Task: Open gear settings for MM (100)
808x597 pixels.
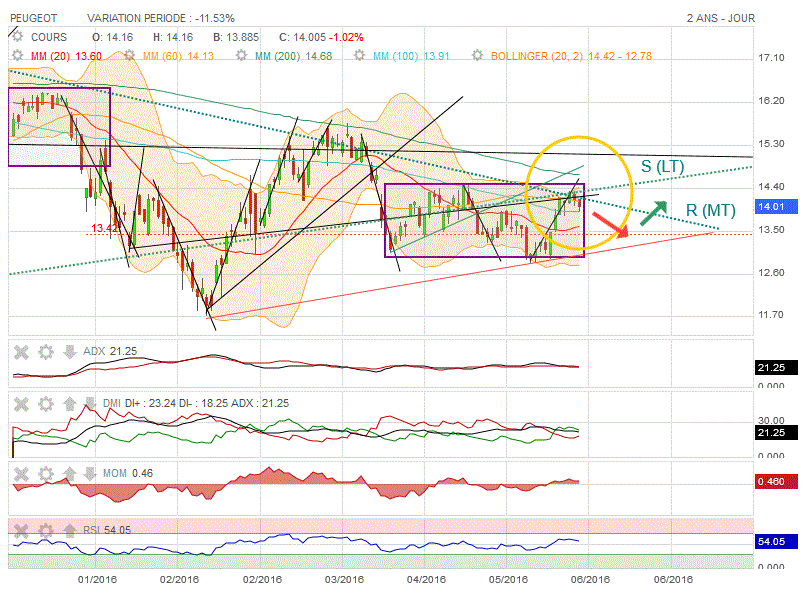Action: pyautogui.click(x=360, y=56)
